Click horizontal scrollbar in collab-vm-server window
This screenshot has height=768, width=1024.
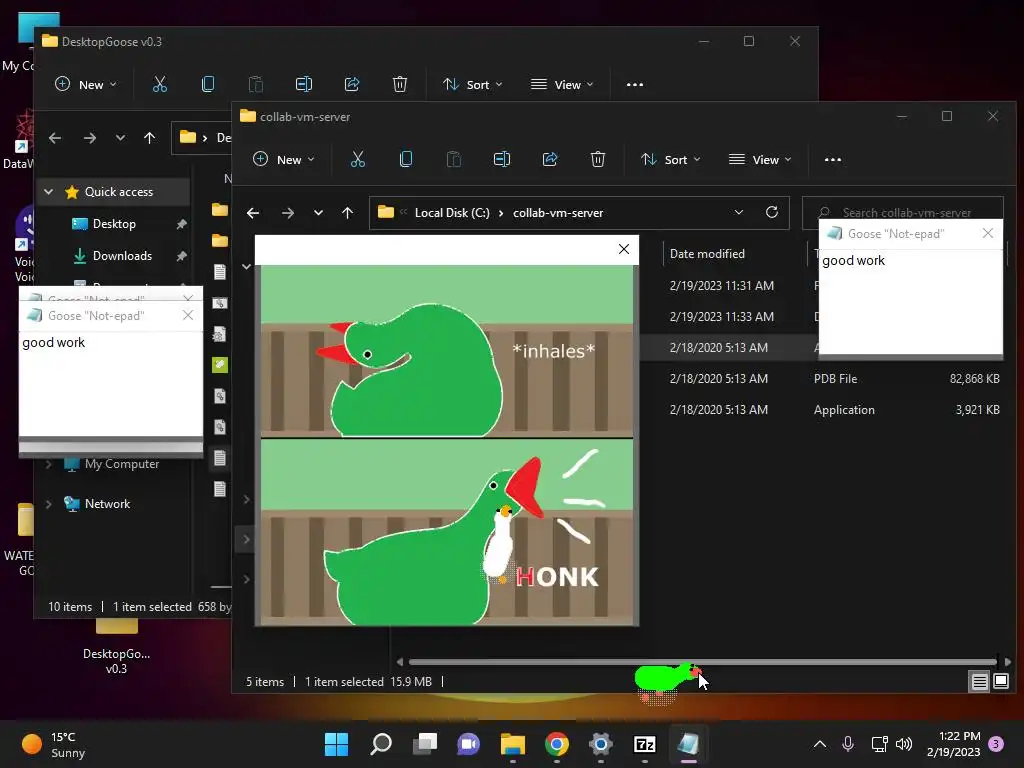point(703,662)
